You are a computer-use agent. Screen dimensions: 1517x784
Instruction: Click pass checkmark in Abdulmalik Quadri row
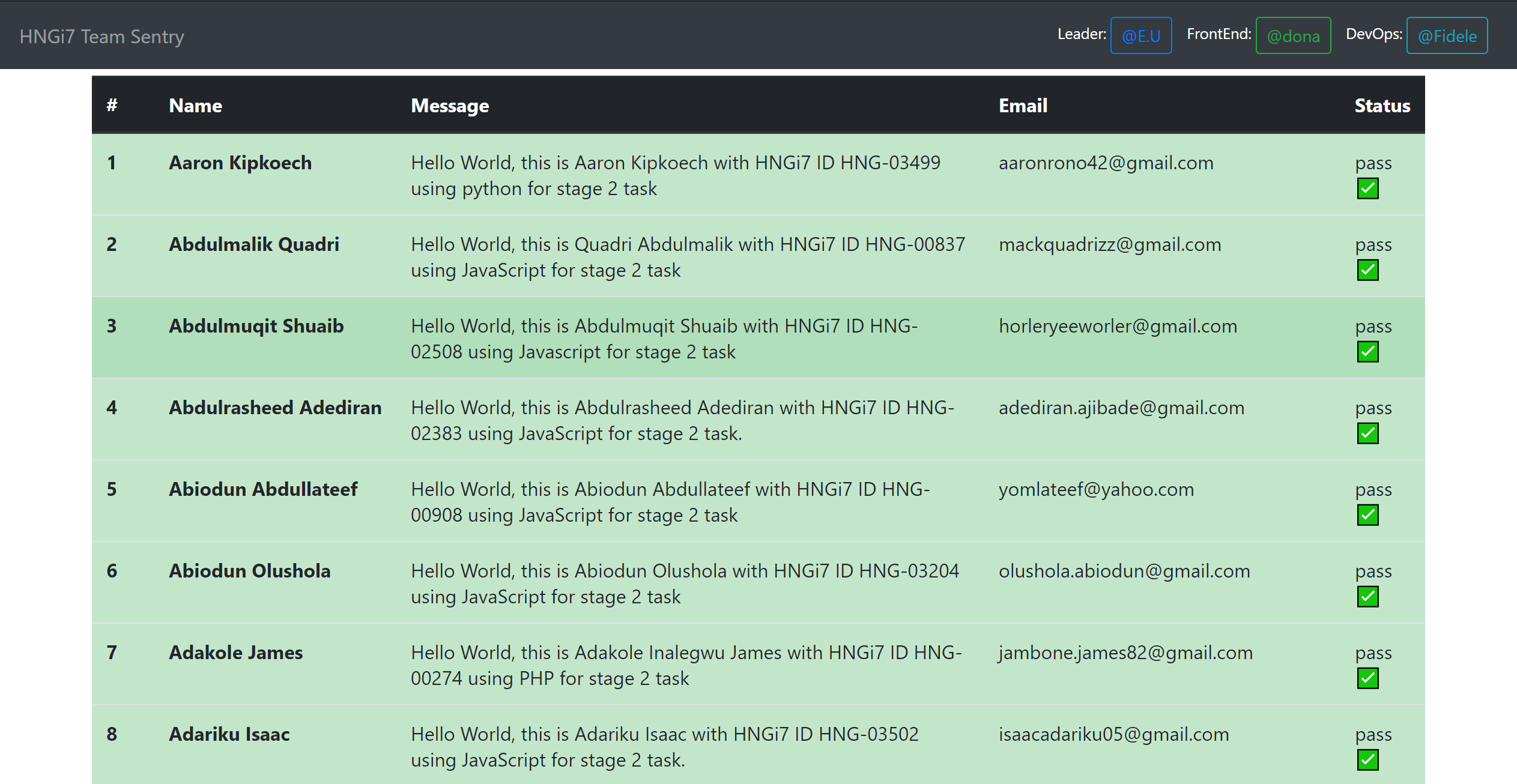pyautogui.click(x=1367, y=270)
